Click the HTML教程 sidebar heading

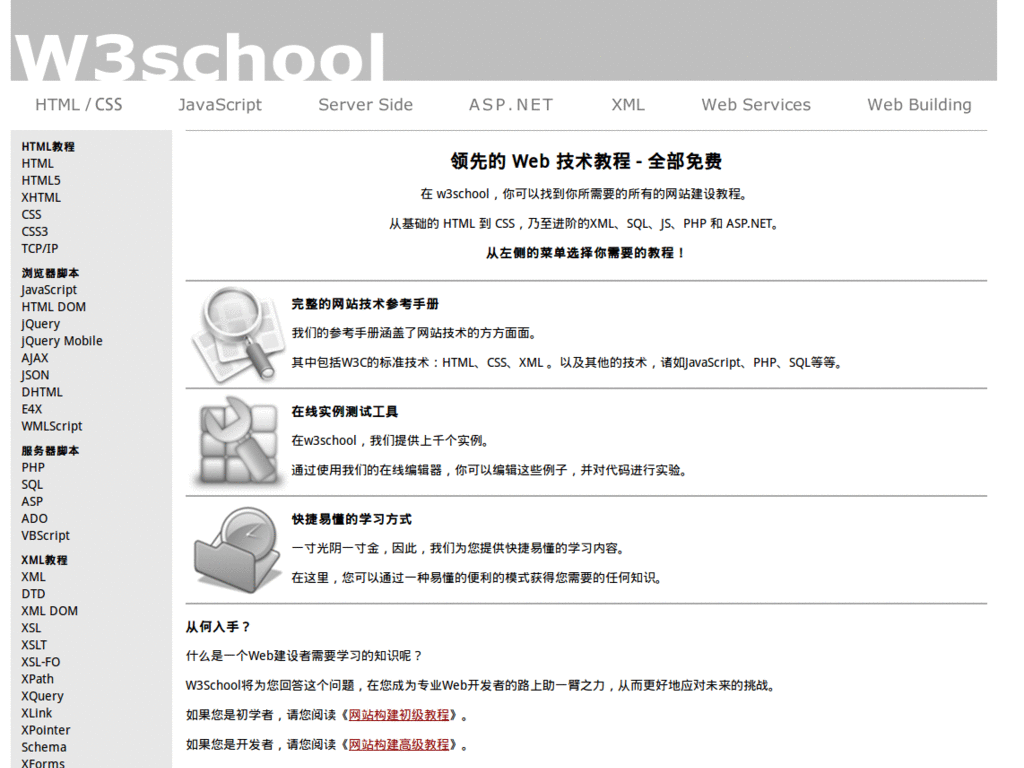(x=48, y=146)
